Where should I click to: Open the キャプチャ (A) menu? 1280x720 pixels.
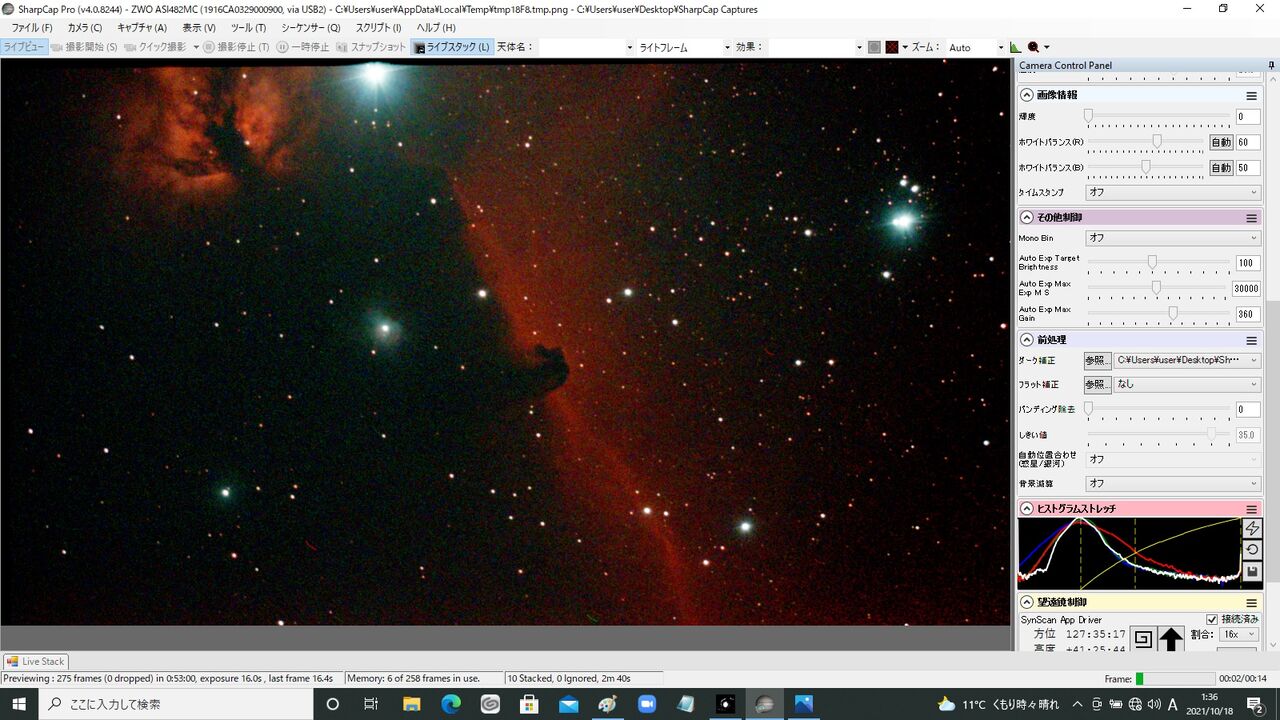click(x=142, y=28)
